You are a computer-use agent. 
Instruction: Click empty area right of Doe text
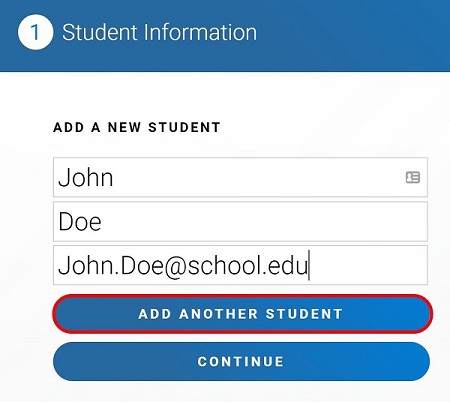click(263, 221)
